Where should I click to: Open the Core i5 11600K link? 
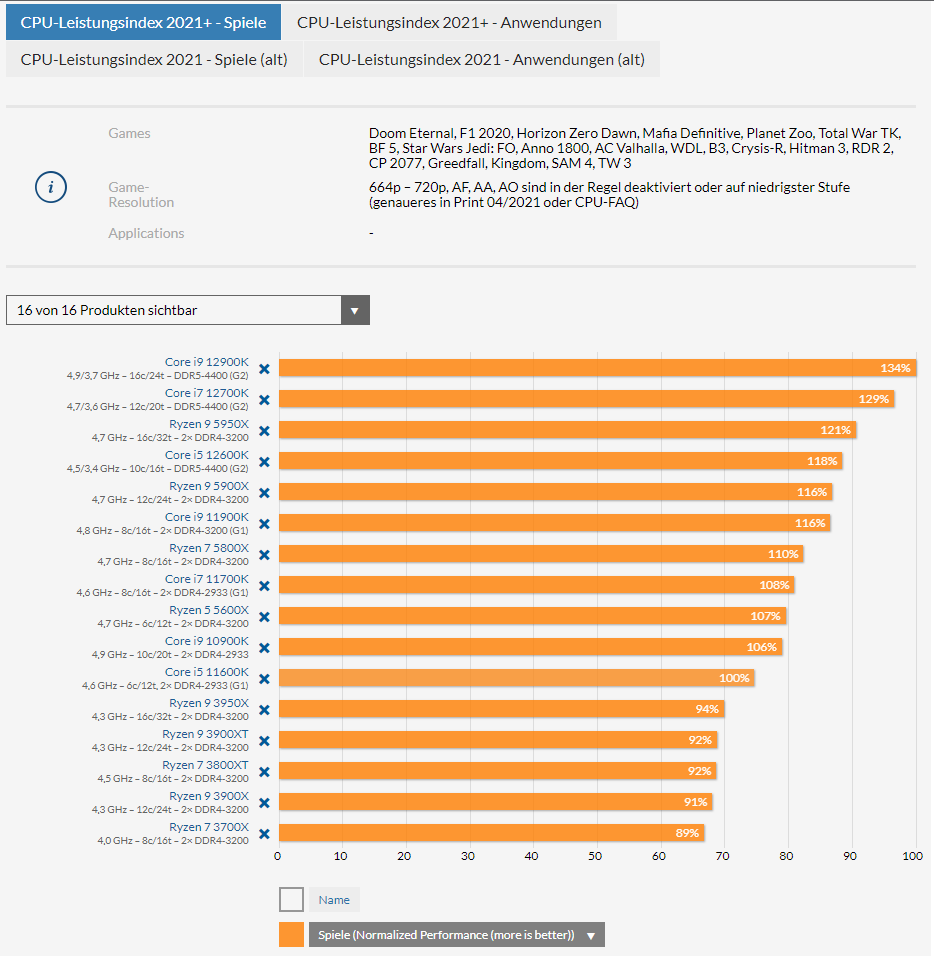click(x=207, y=672)
